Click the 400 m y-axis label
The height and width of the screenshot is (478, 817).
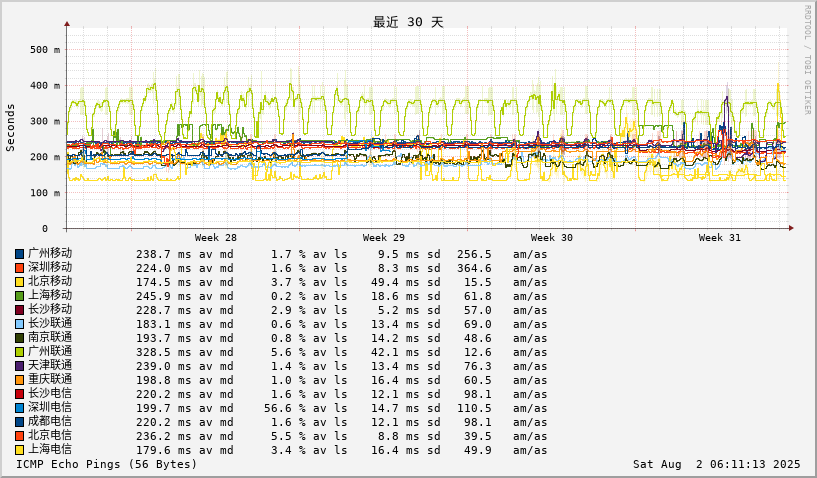coord(45,85)
